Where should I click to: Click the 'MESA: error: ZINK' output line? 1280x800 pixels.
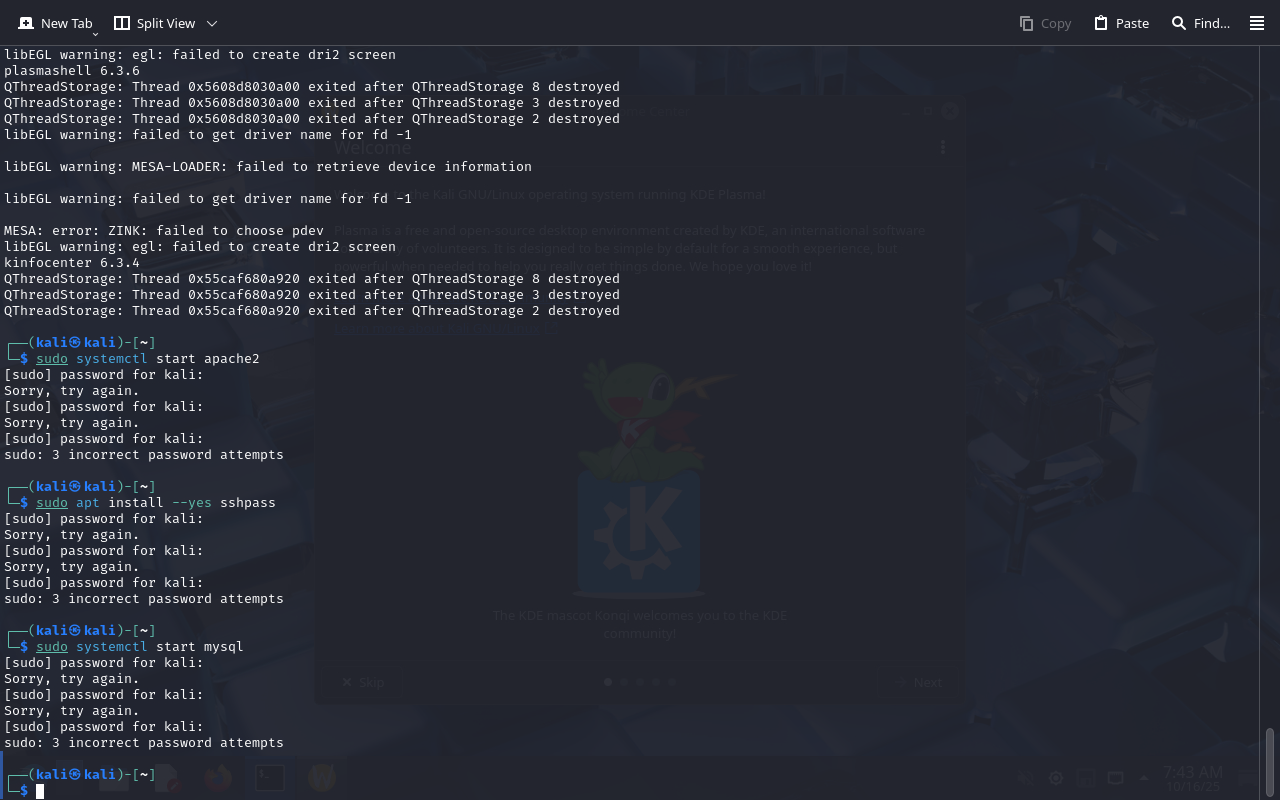pos(164,231)
